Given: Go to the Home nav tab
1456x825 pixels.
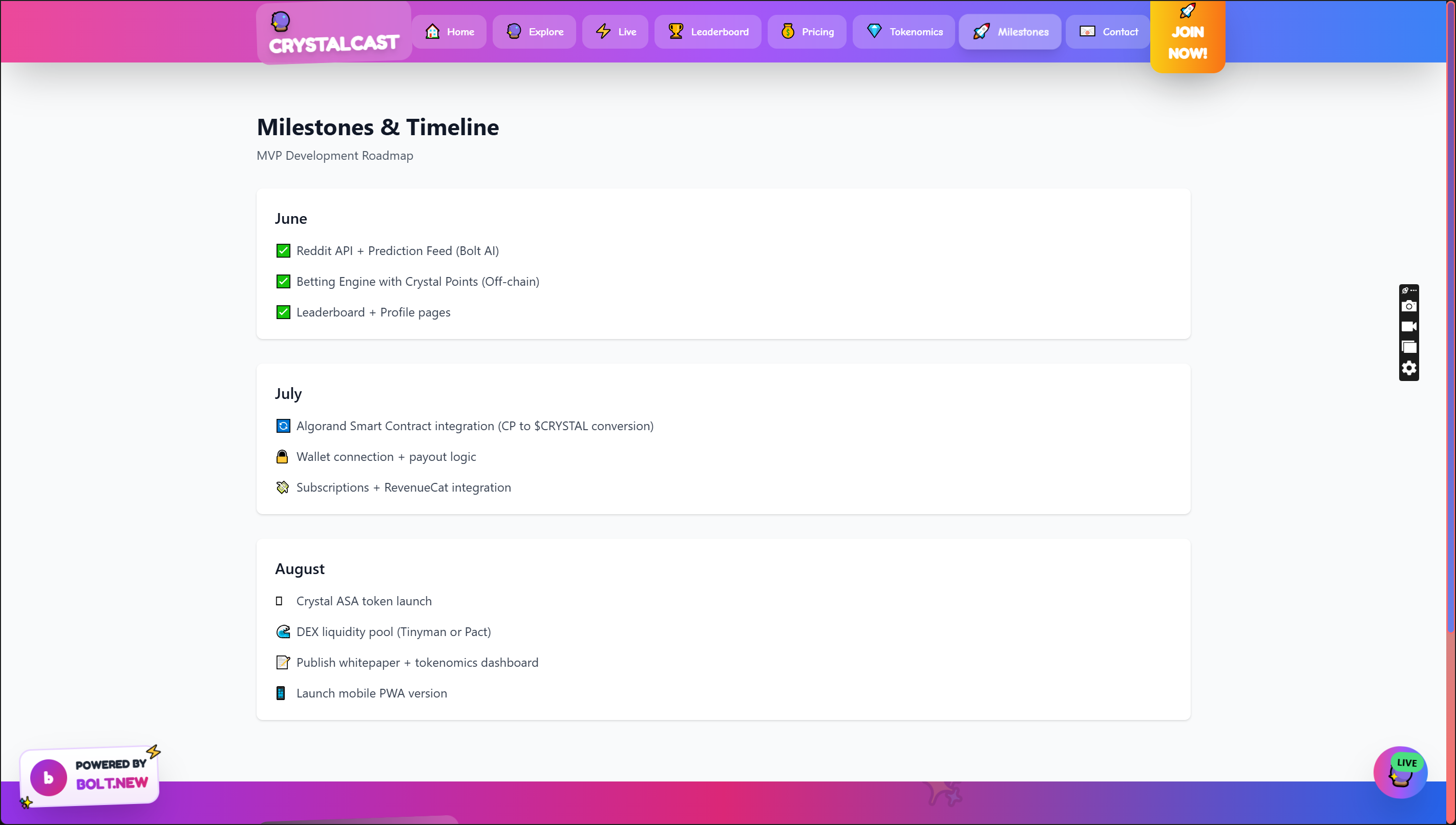Looking at the screenshot, I should [449, 32].
